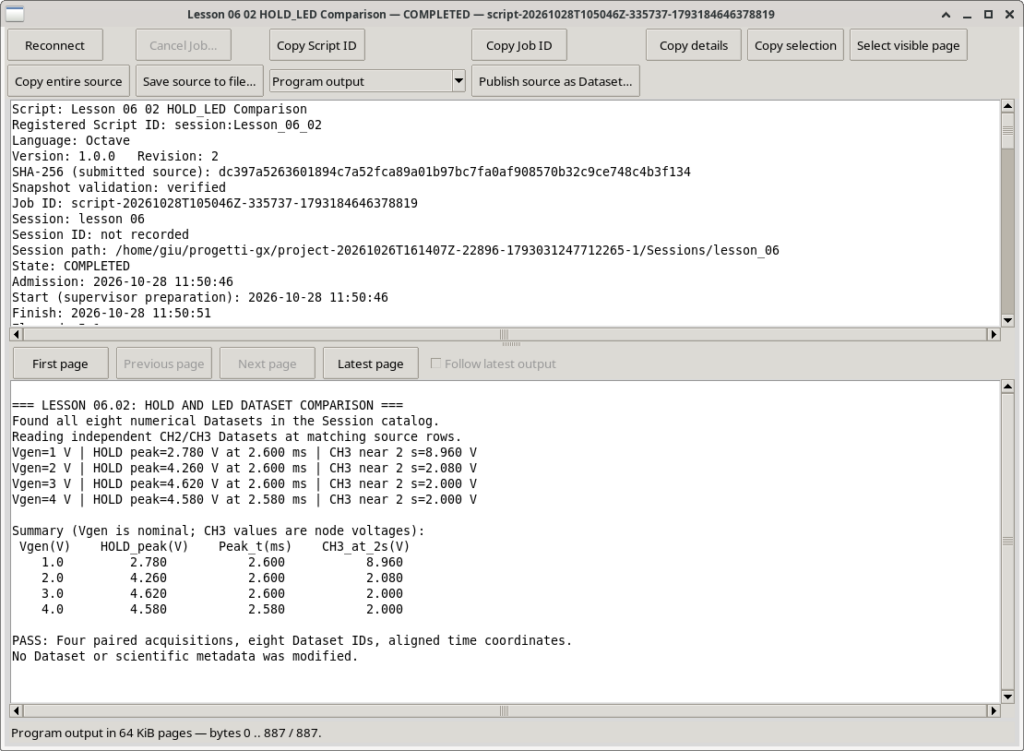Click the 'Vgen=4 V | HOLD peak=4.580 V' line
The height and width of the screenshot is (751, 1024).
pos(244,500)
